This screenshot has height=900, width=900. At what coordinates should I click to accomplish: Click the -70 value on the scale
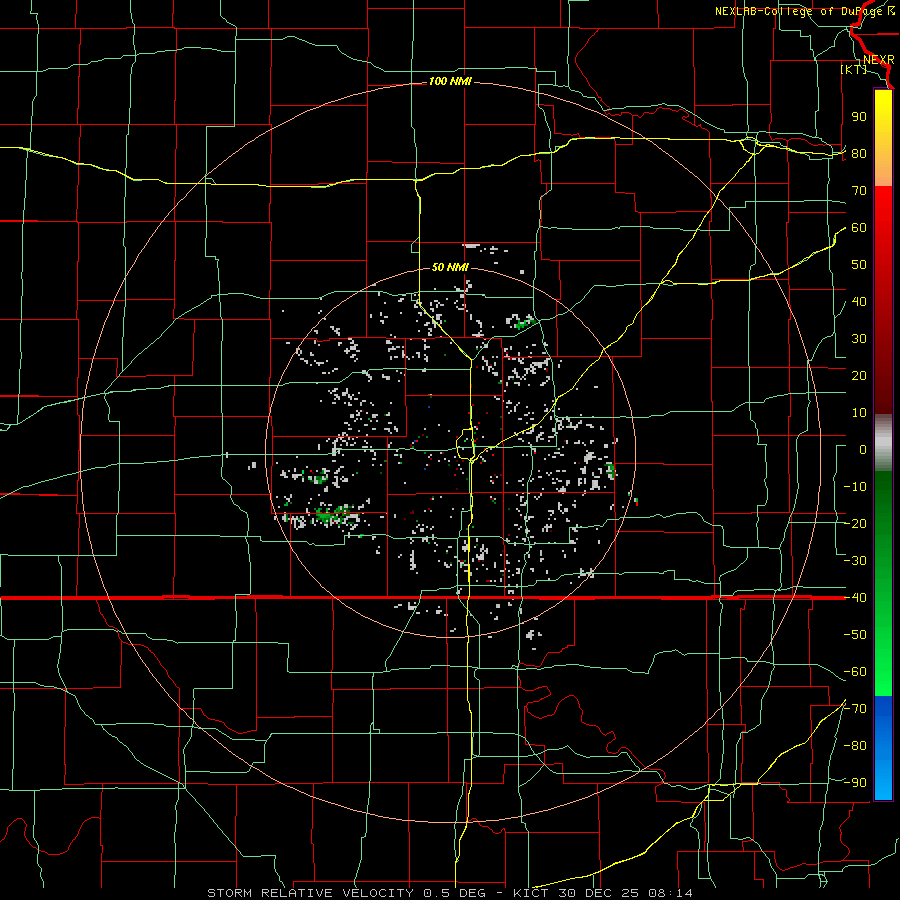tap(855, 709)
